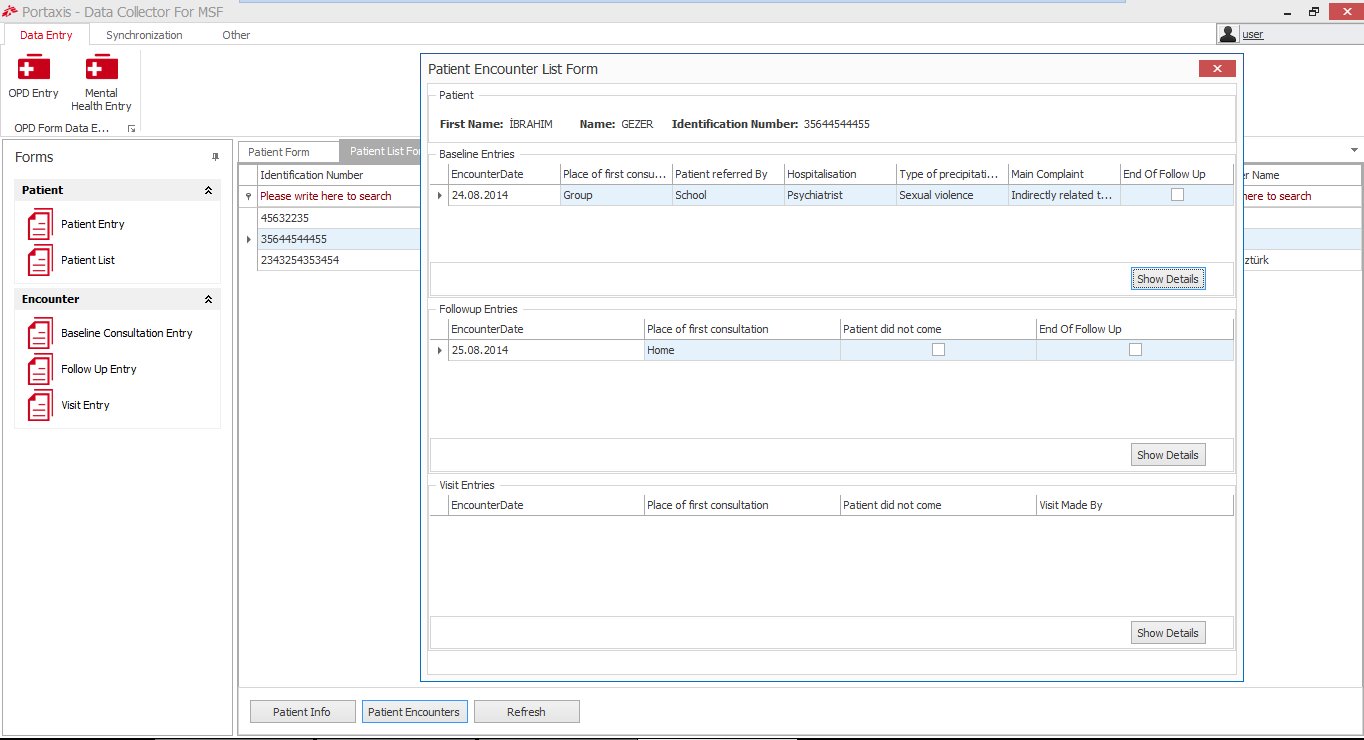Click the Patient Info button

pos(302,712)
